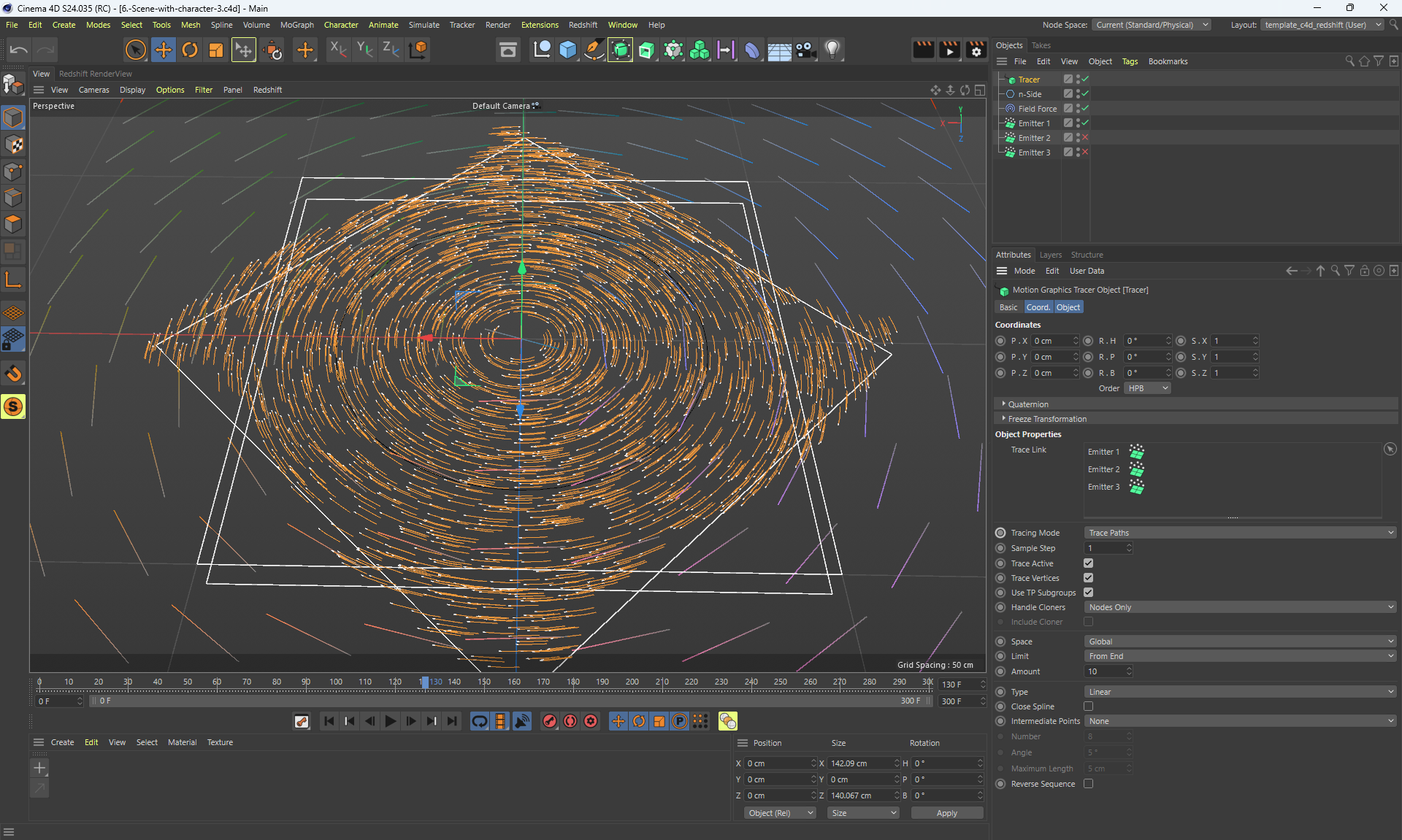Enable the Reverse Sequence checkbox

[1088, 784]
